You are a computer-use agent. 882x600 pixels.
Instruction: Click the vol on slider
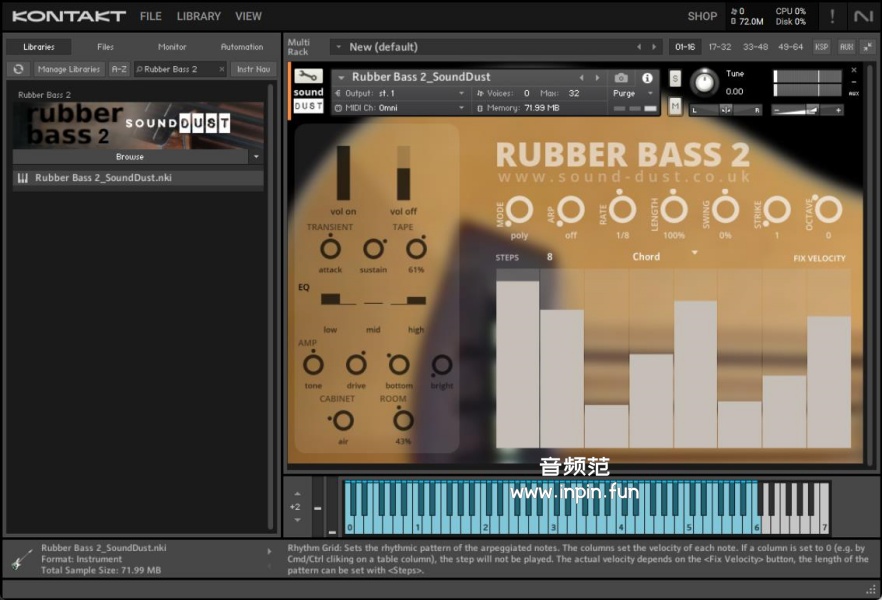344,173
